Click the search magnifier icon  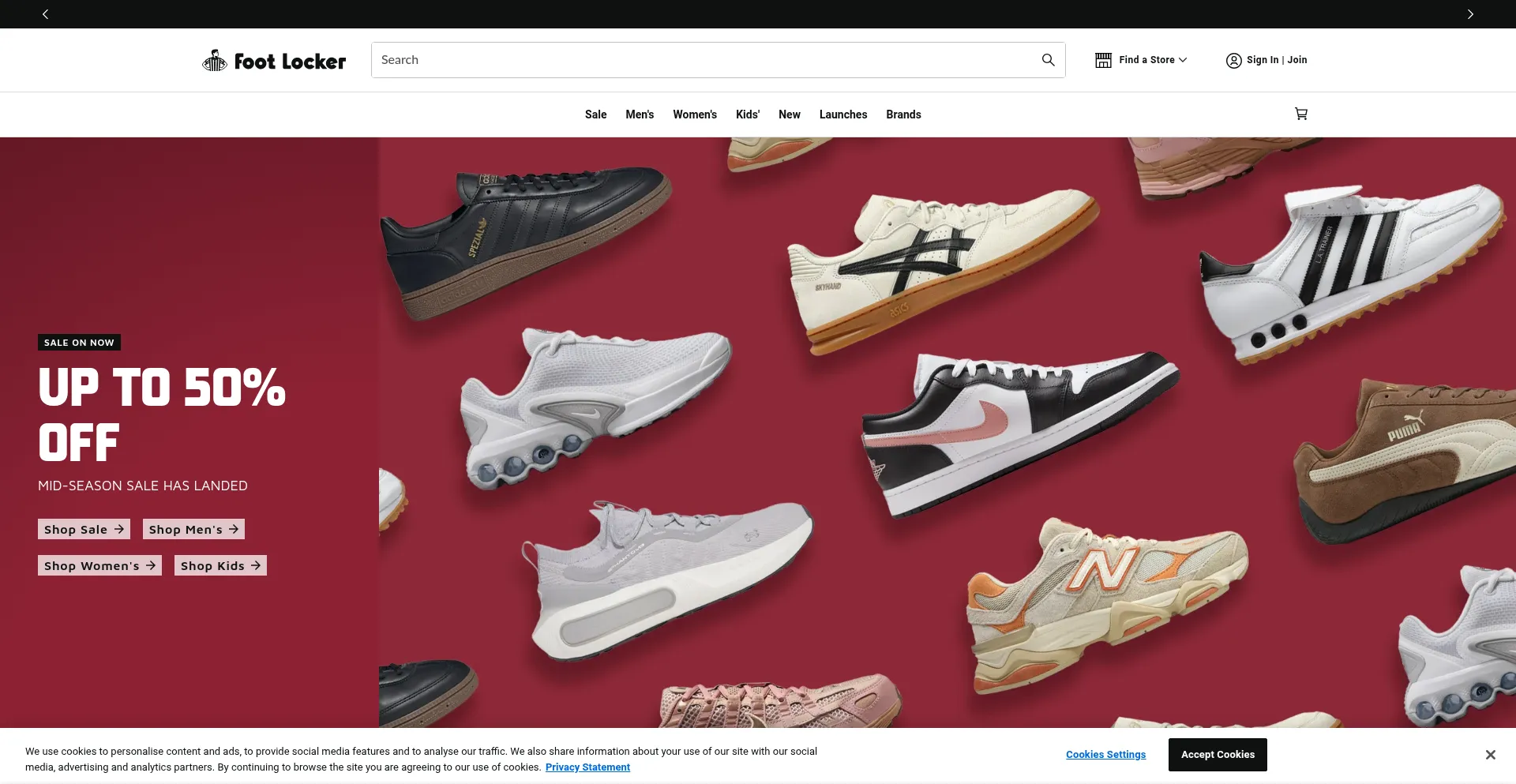(x=1048, y=60)
